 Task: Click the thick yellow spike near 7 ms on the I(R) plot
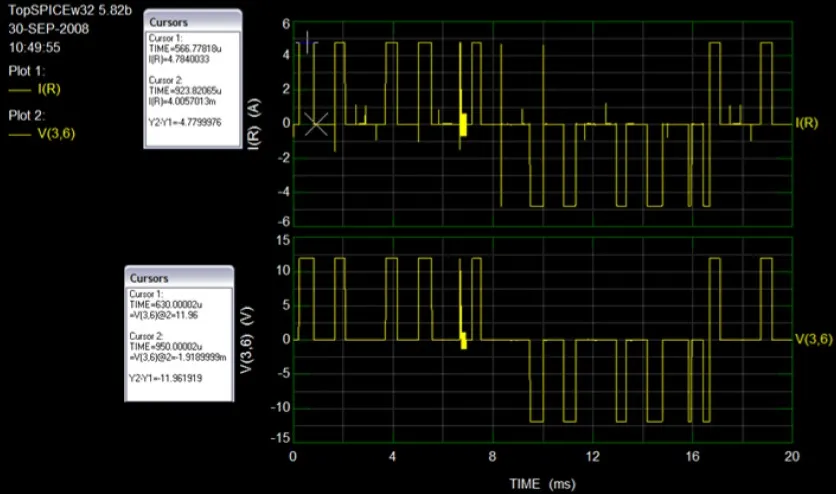click(463, 125)
